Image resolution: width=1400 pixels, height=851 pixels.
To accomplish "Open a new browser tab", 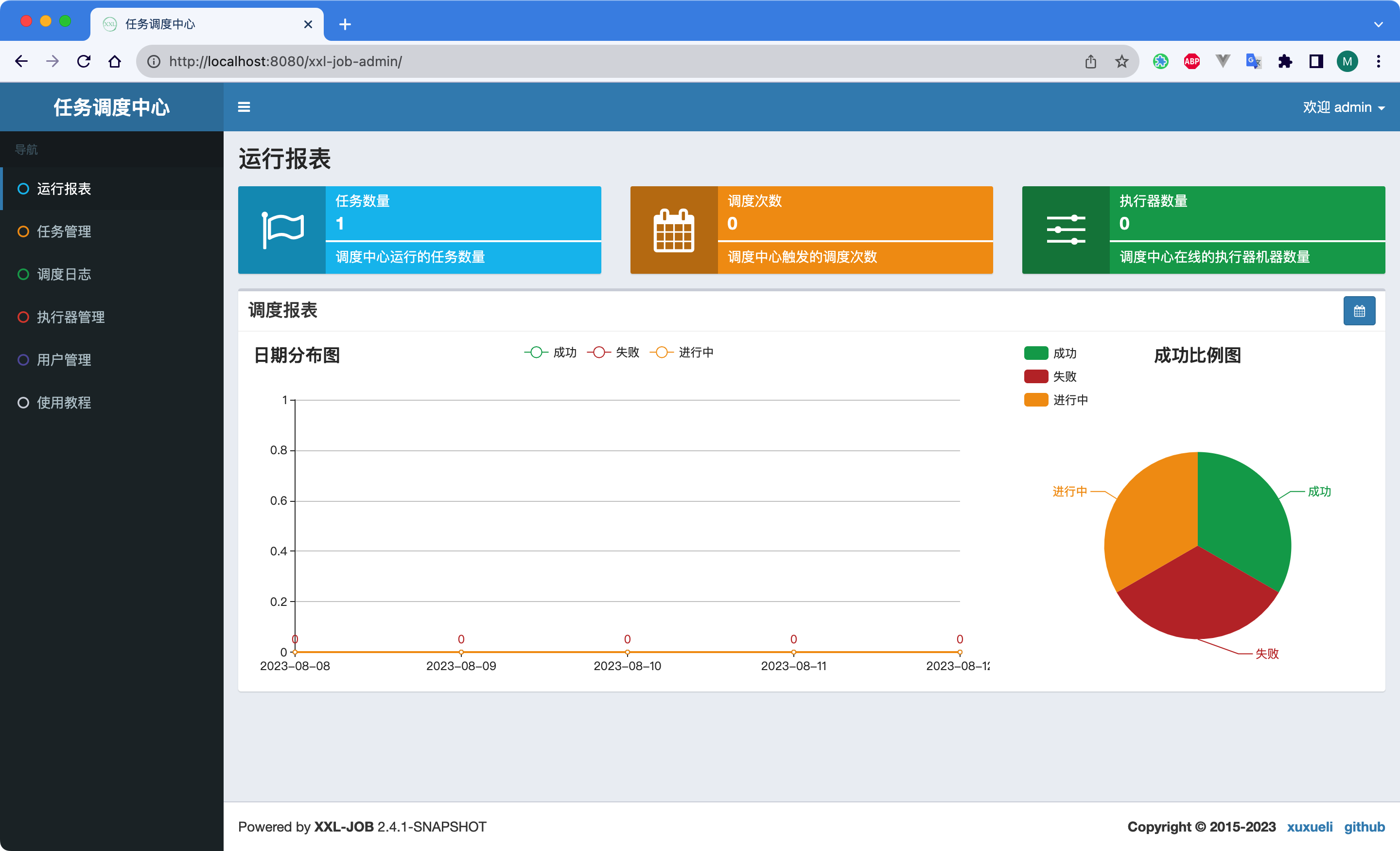I will point(345,24).
